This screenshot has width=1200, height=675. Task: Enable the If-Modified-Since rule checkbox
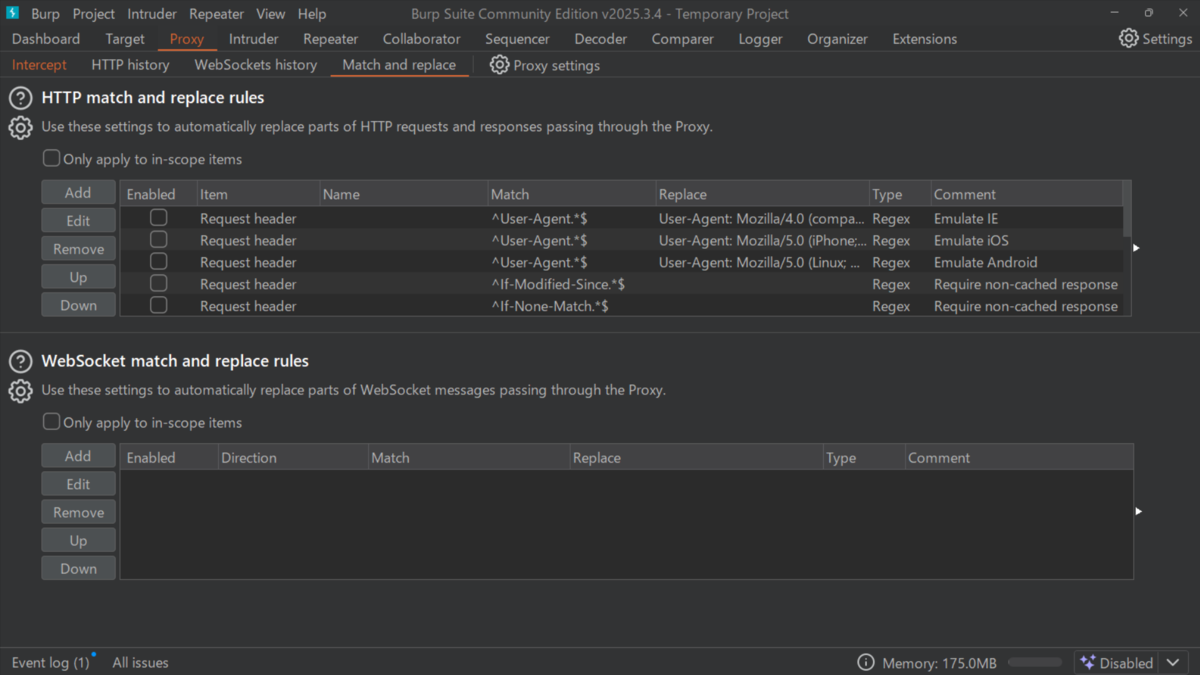[158, 284]
